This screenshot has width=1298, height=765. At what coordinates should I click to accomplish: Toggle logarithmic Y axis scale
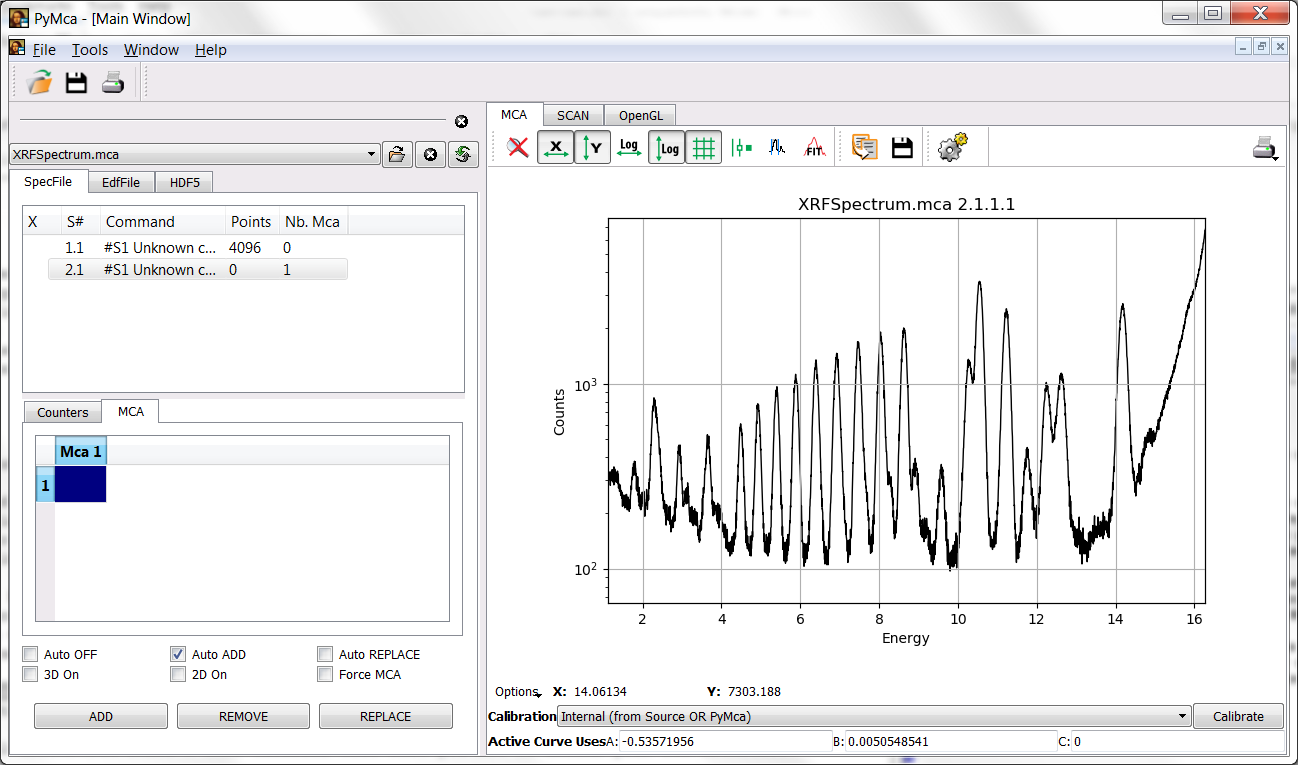pos(666,148)
